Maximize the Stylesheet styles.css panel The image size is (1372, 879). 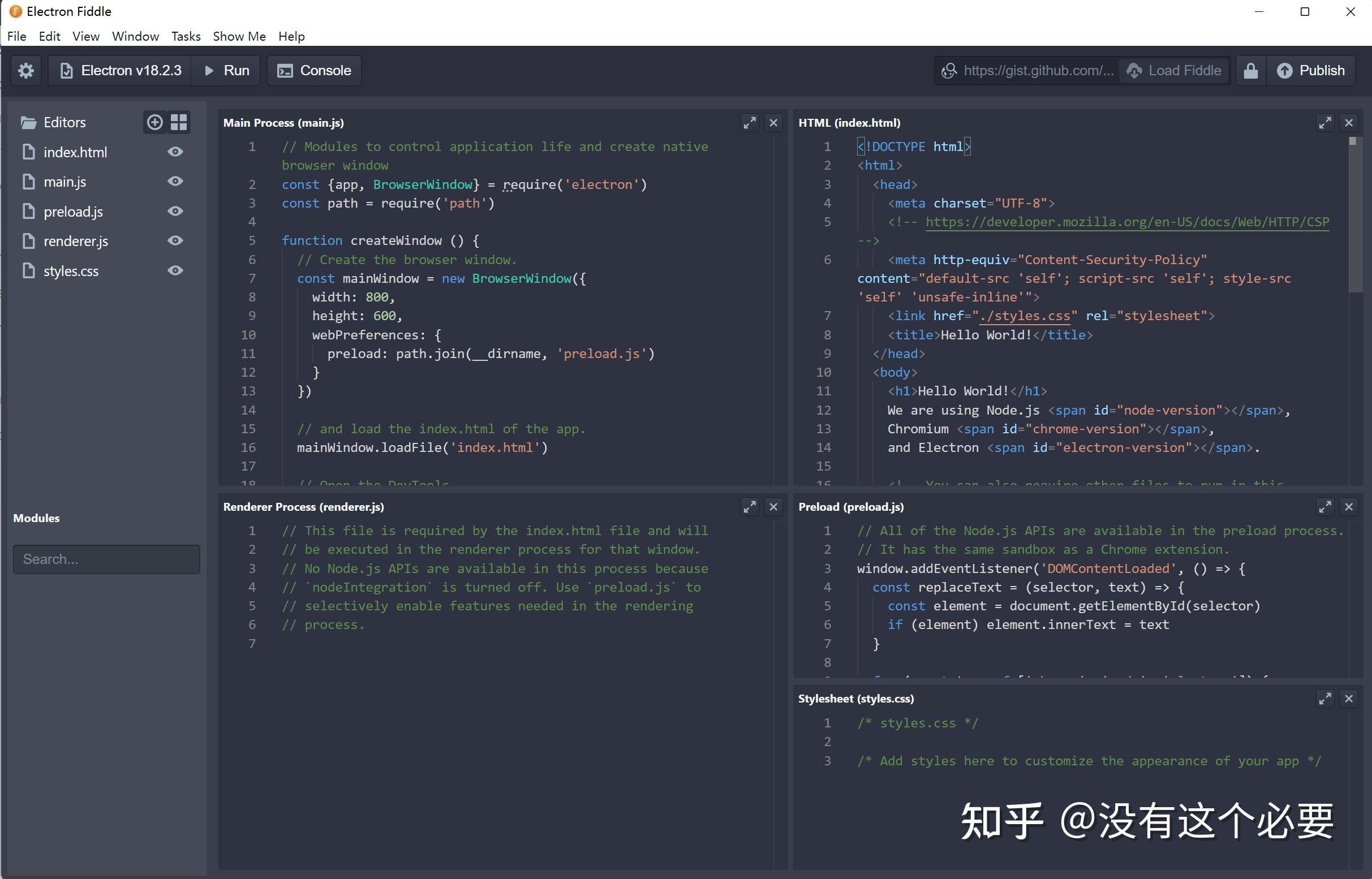point(1324,698)
